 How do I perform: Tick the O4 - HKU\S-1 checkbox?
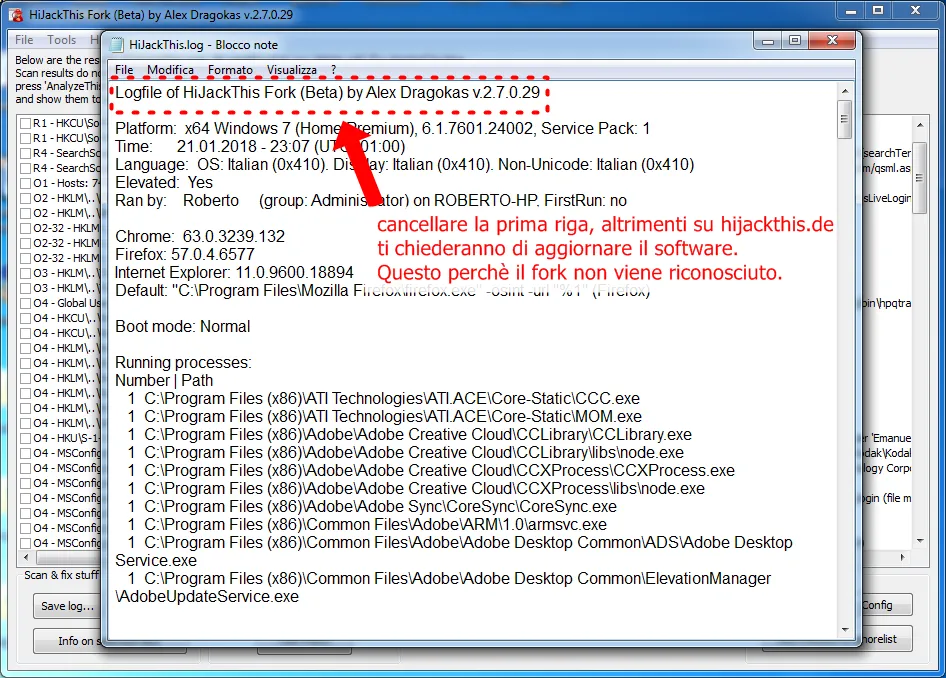pos(25,439)
